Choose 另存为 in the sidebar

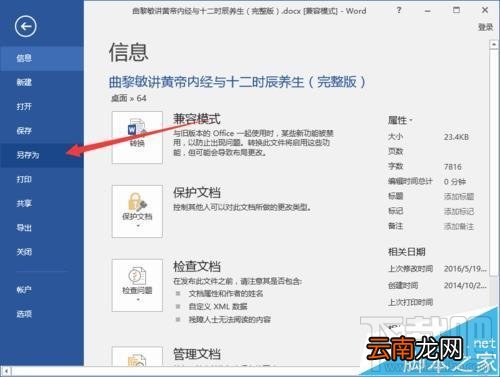pyautogui.click(x=42, y=155)
